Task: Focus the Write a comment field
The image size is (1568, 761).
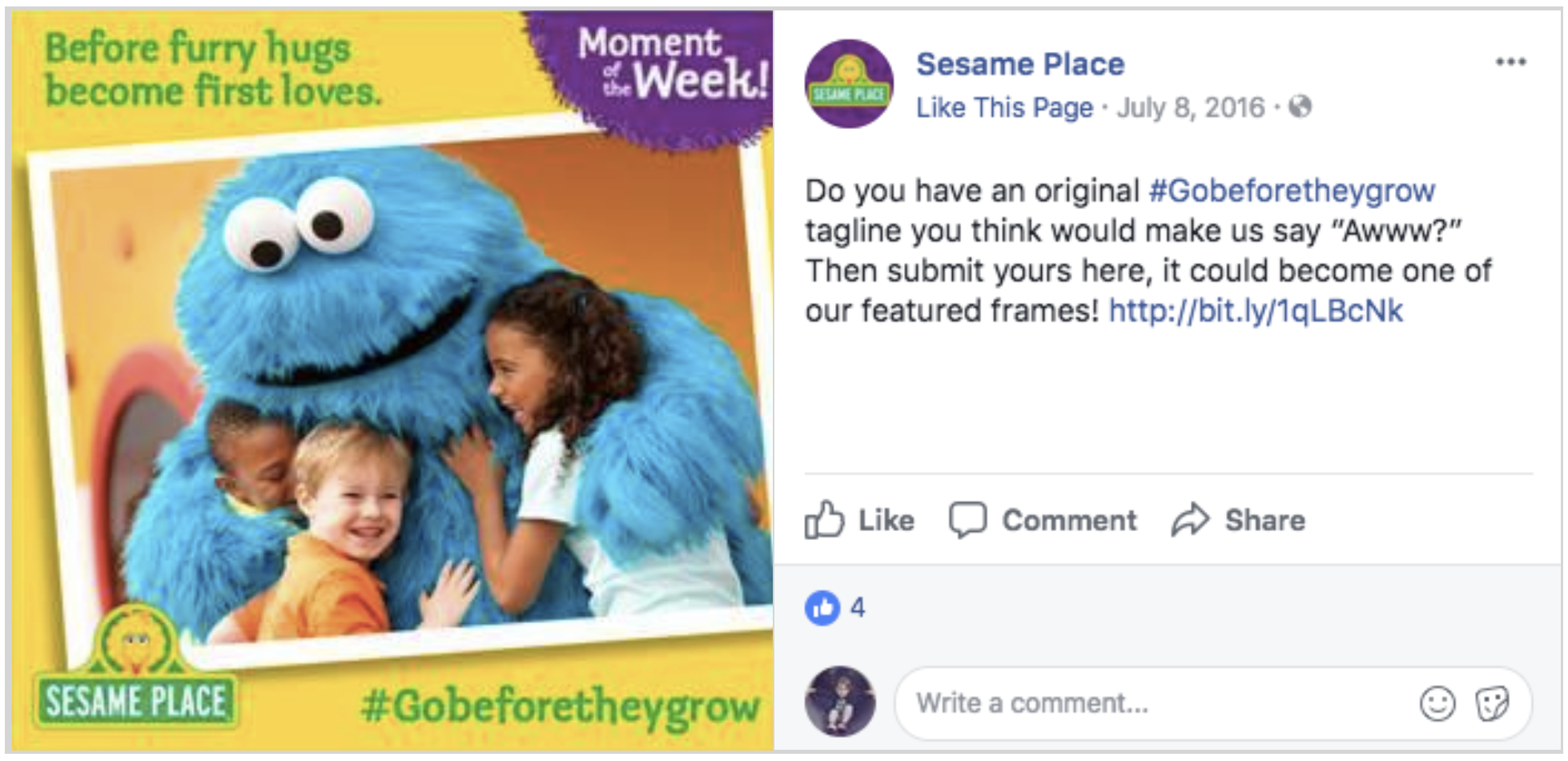Action: coord(1153,704)
